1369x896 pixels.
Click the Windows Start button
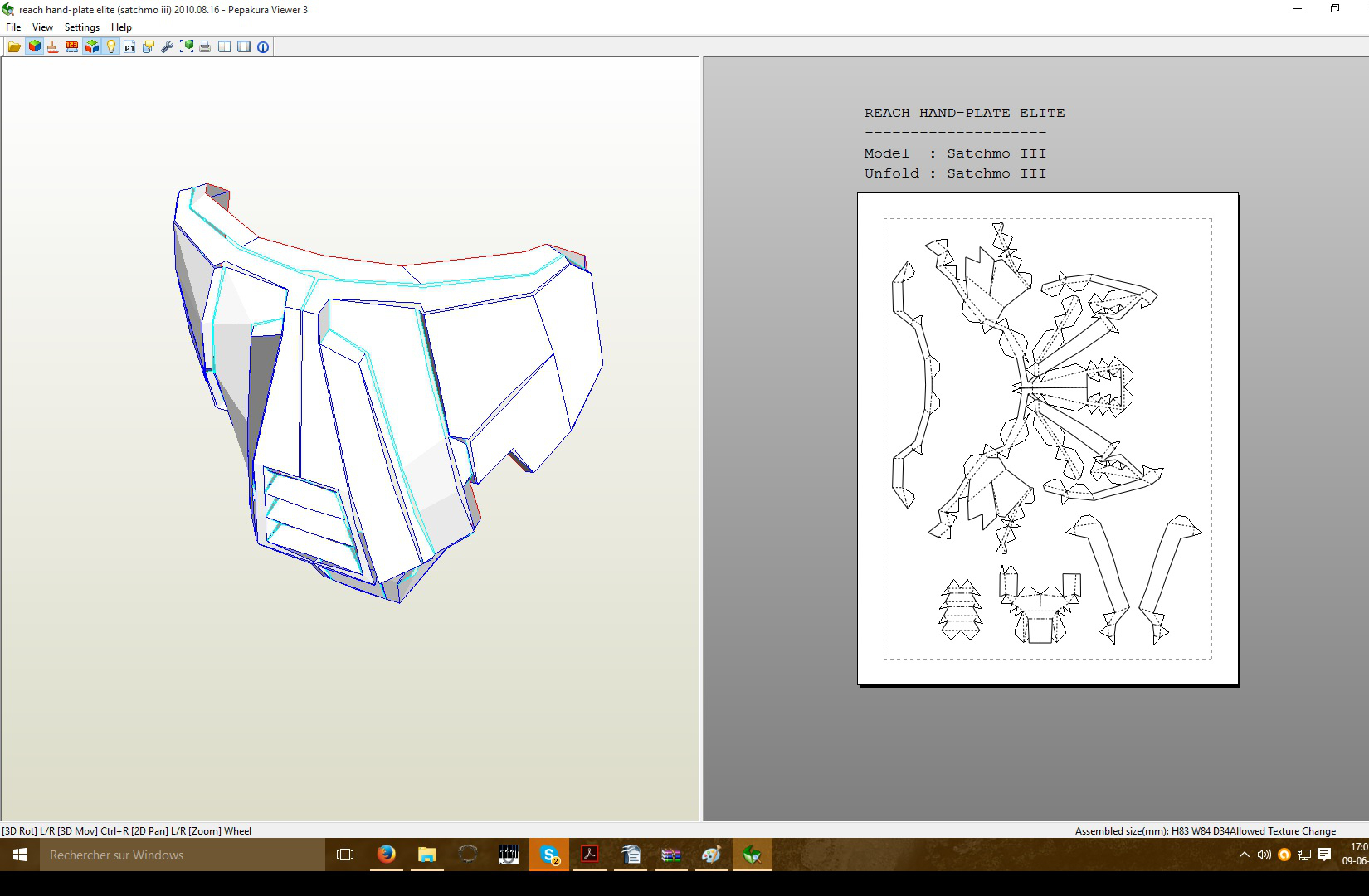pos(20,855)
